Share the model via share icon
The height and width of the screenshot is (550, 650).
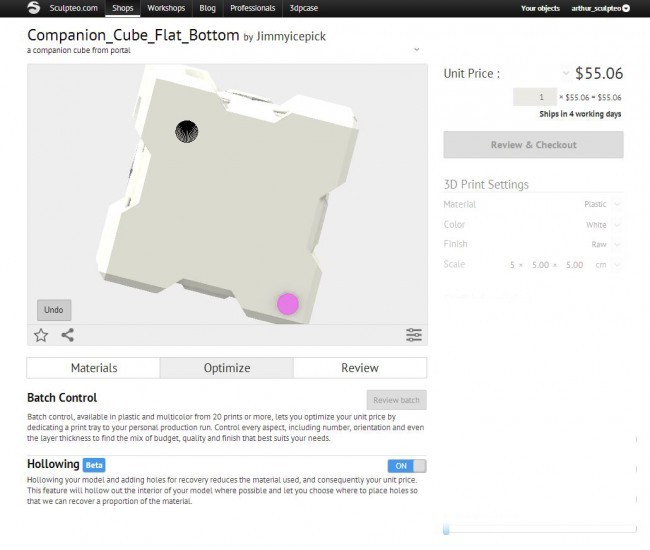[x=68, y=335]
